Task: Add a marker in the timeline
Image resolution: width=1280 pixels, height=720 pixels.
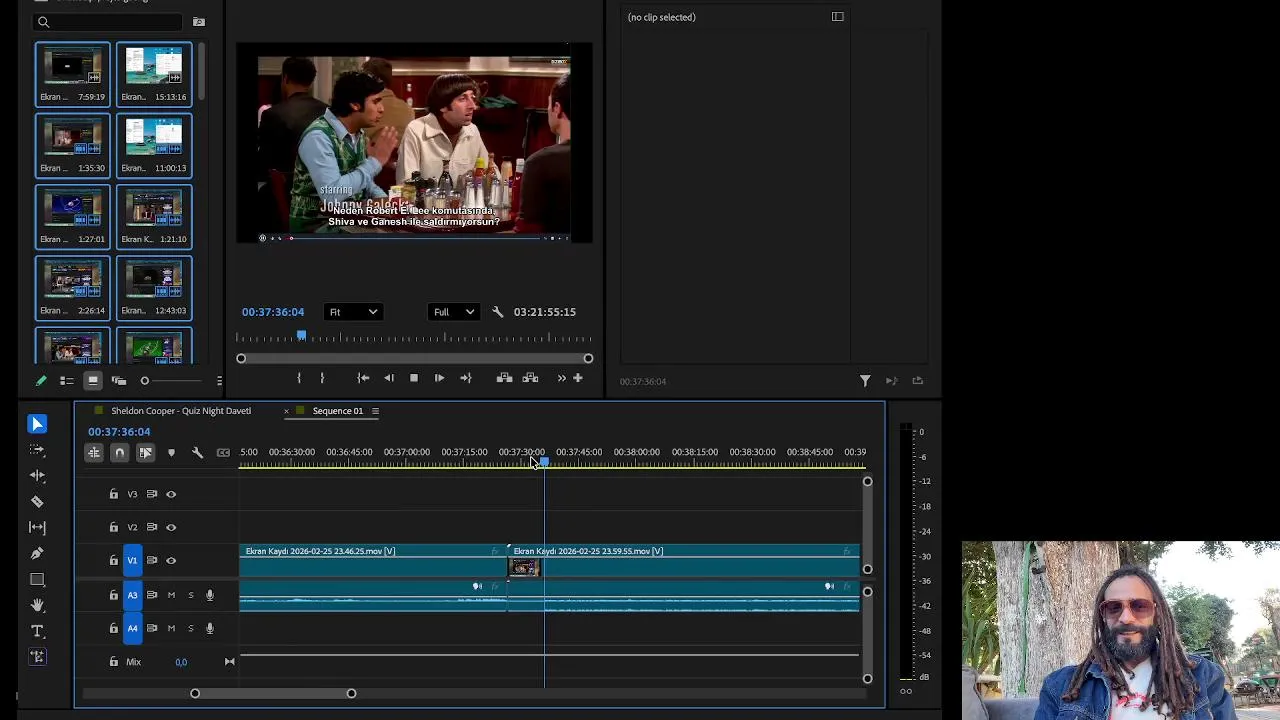Action: [171, 453]
